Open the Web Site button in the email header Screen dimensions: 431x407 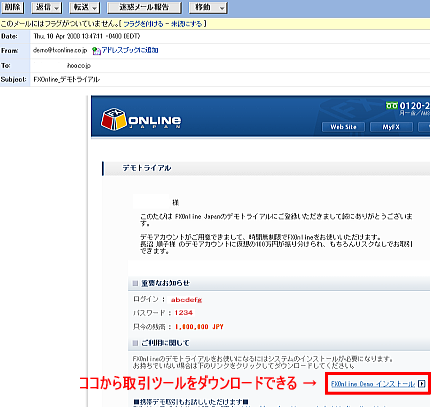(x=343, y=127)
